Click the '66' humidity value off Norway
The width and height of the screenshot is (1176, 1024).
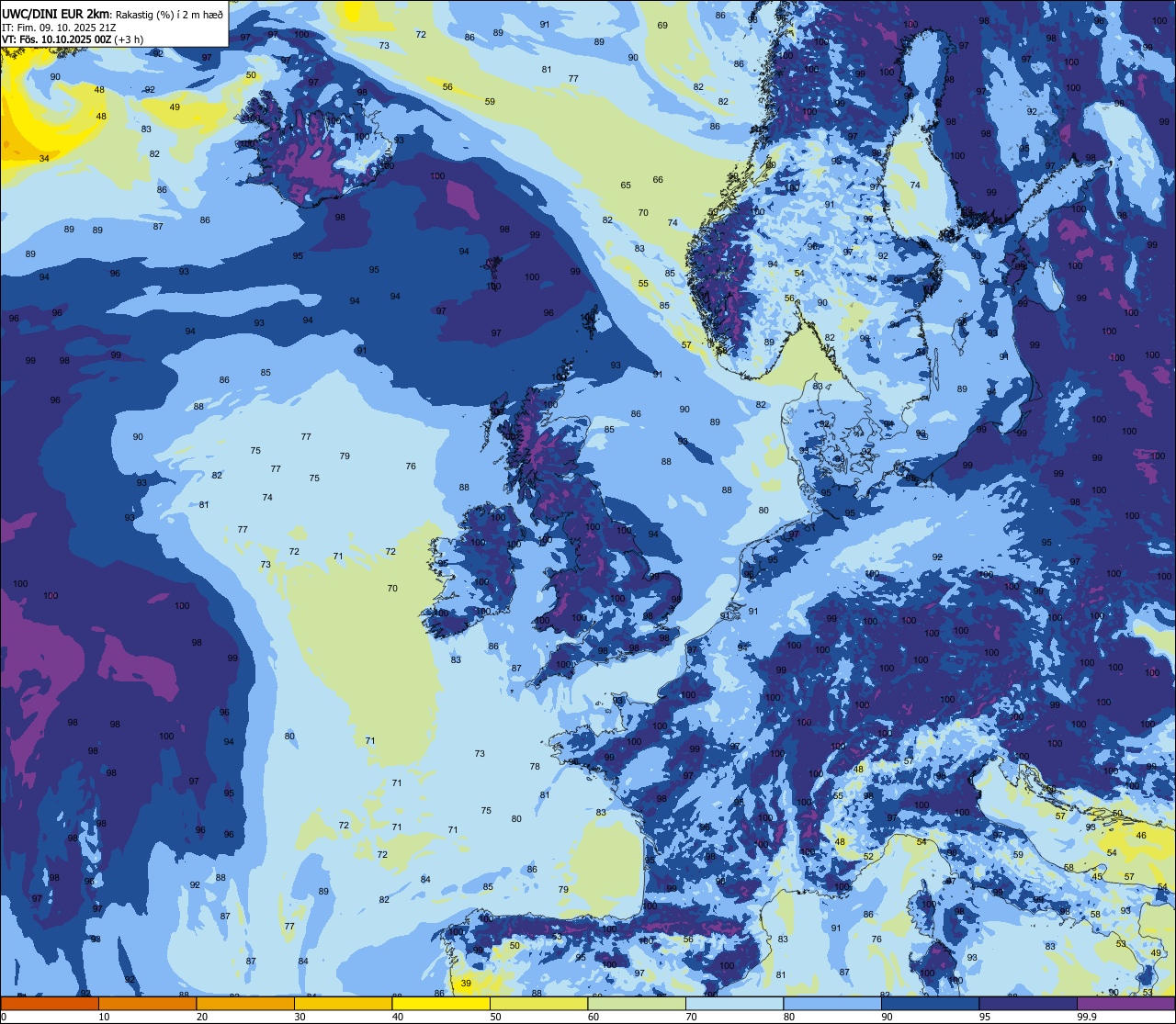[658, 180]
